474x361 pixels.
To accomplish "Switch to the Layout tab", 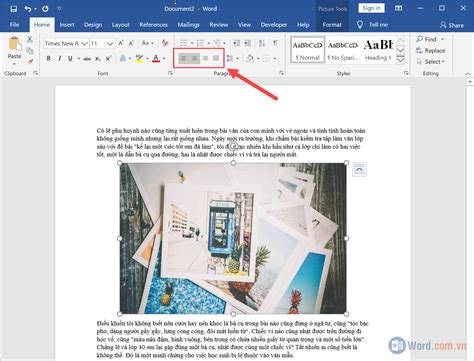I will click(120, 25).
